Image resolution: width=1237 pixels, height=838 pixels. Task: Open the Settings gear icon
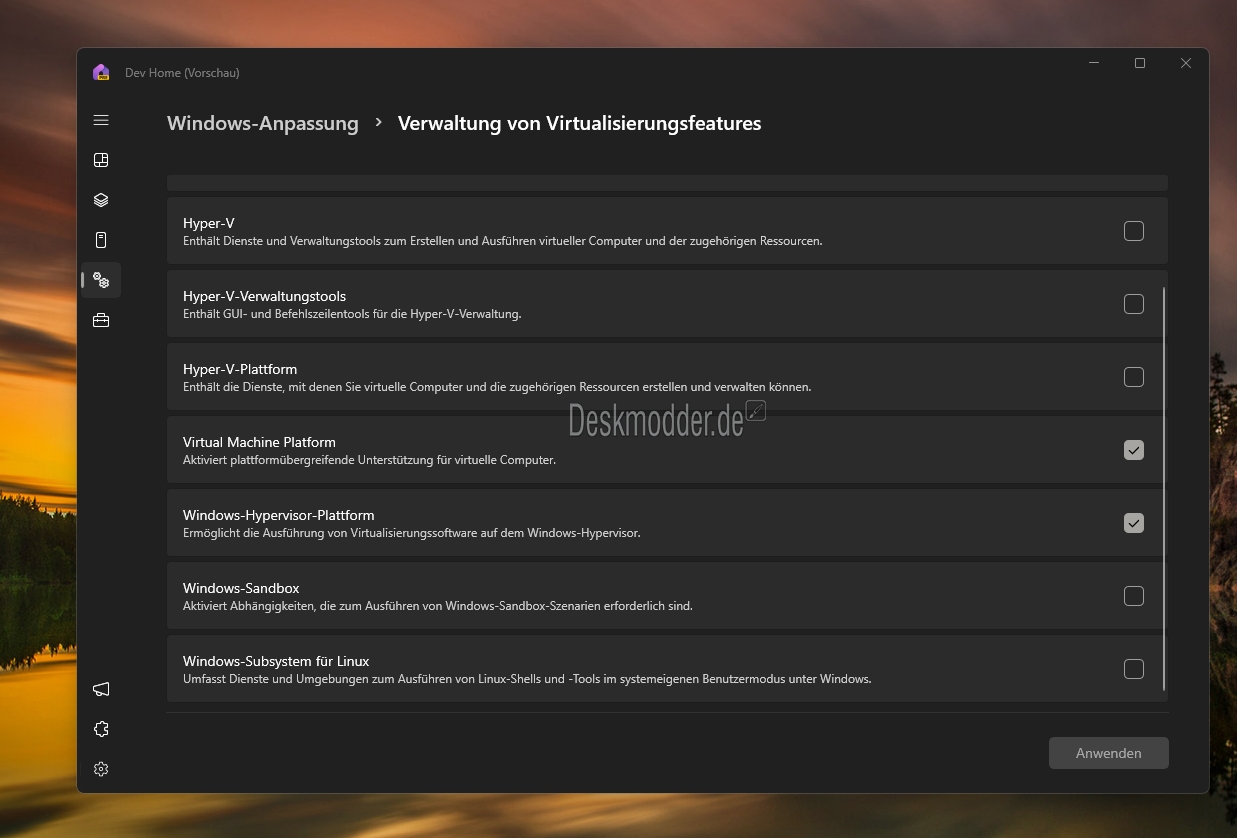[101, 769]
